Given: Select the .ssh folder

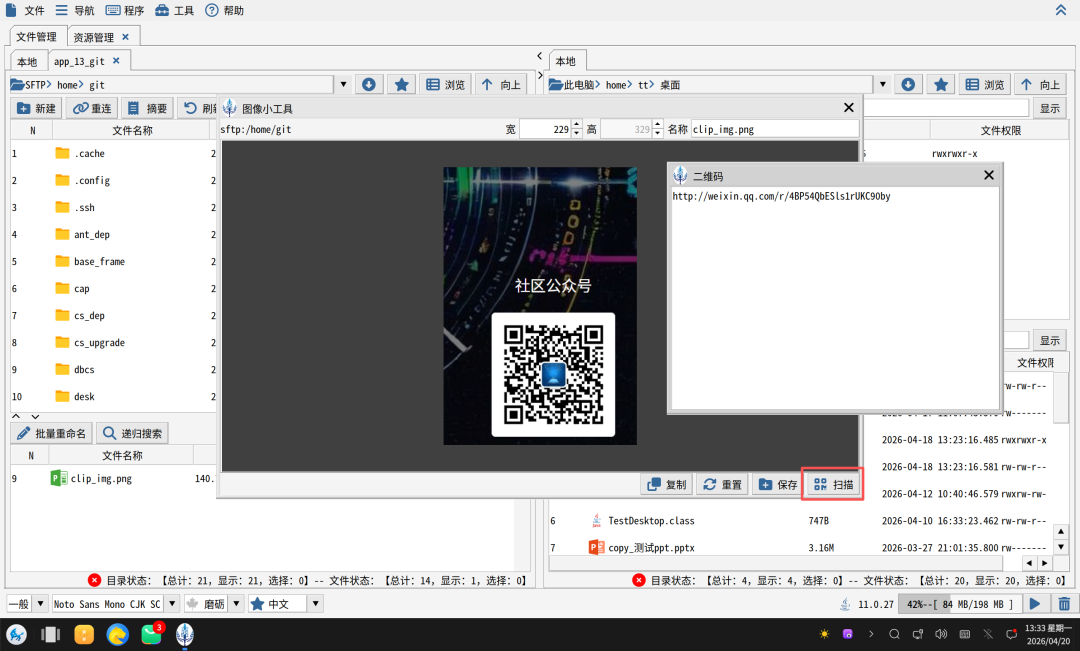Looking at the screenshot, I should pos(114,207).
